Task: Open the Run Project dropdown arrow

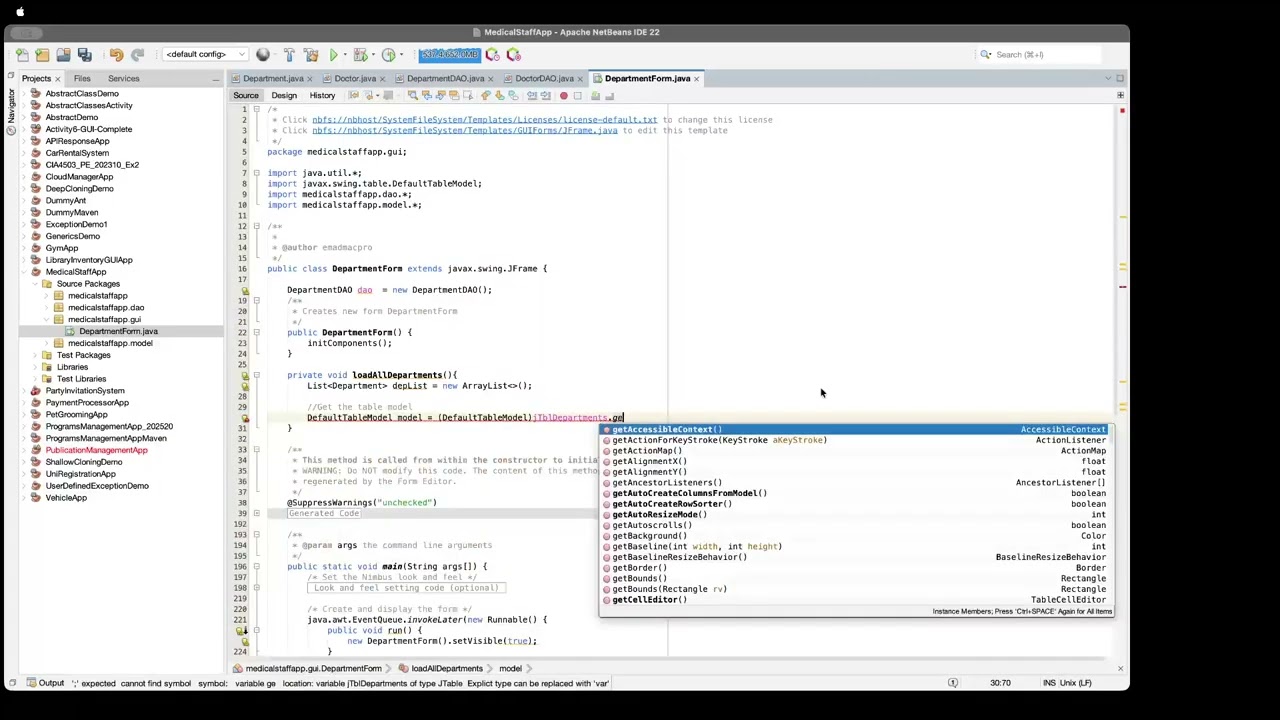Action: [345, 55]
